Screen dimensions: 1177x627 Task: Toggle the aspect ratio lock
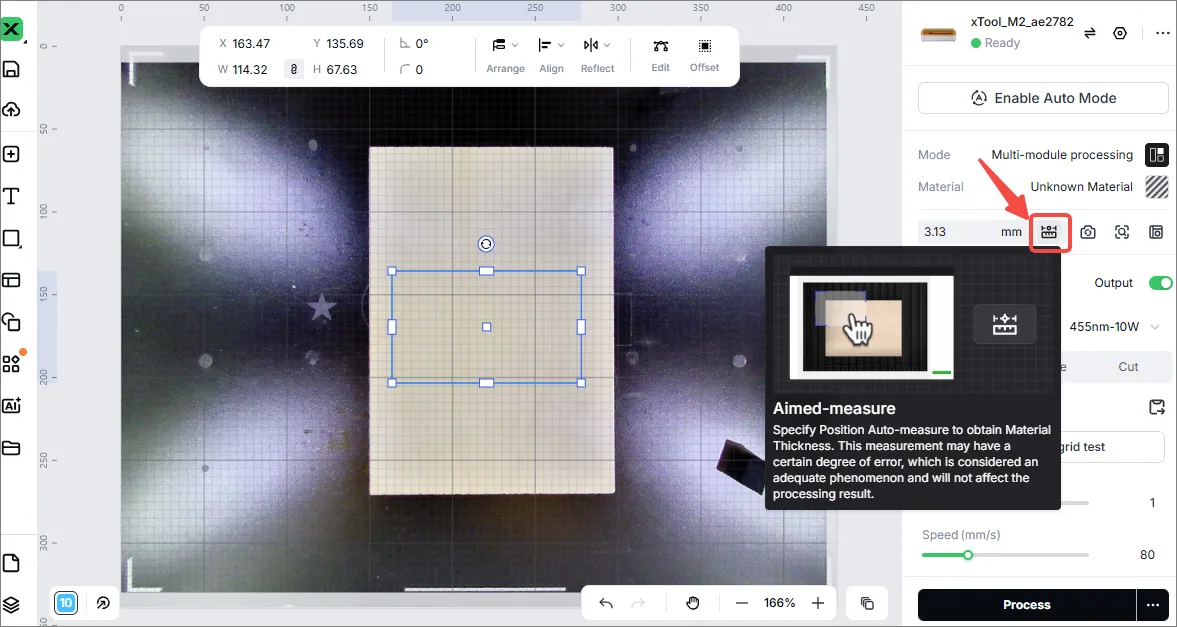(x=293, y=69)
